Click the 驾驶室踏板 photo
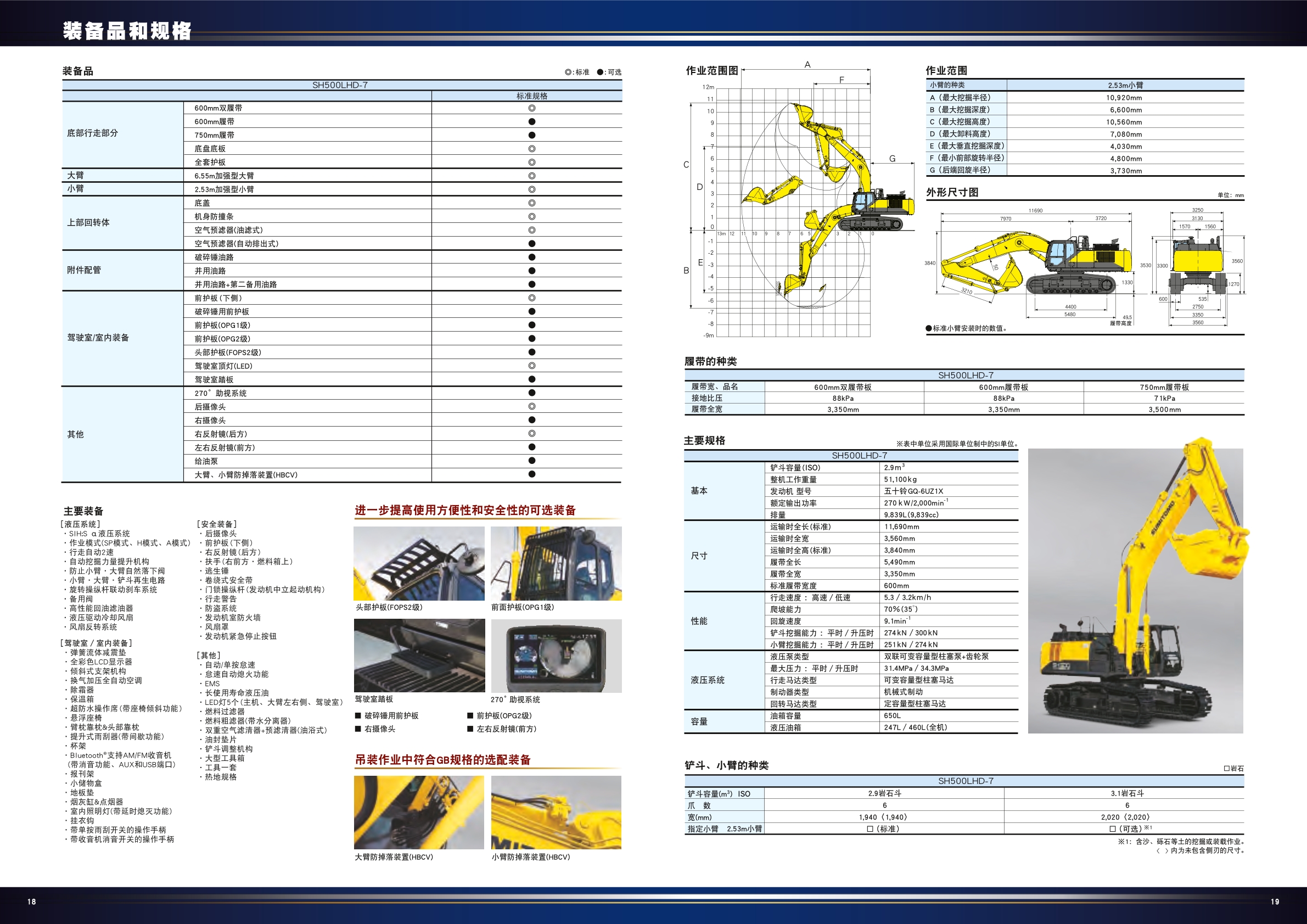 point(419,656)
